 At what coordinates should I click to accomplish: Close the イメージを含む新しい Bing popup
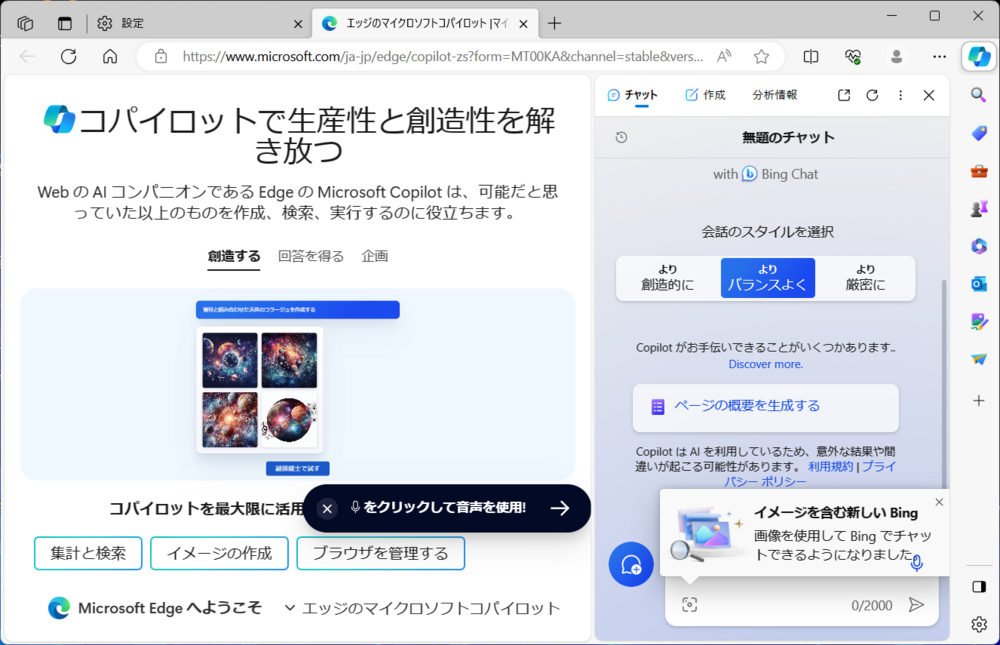tap(939, 503)
